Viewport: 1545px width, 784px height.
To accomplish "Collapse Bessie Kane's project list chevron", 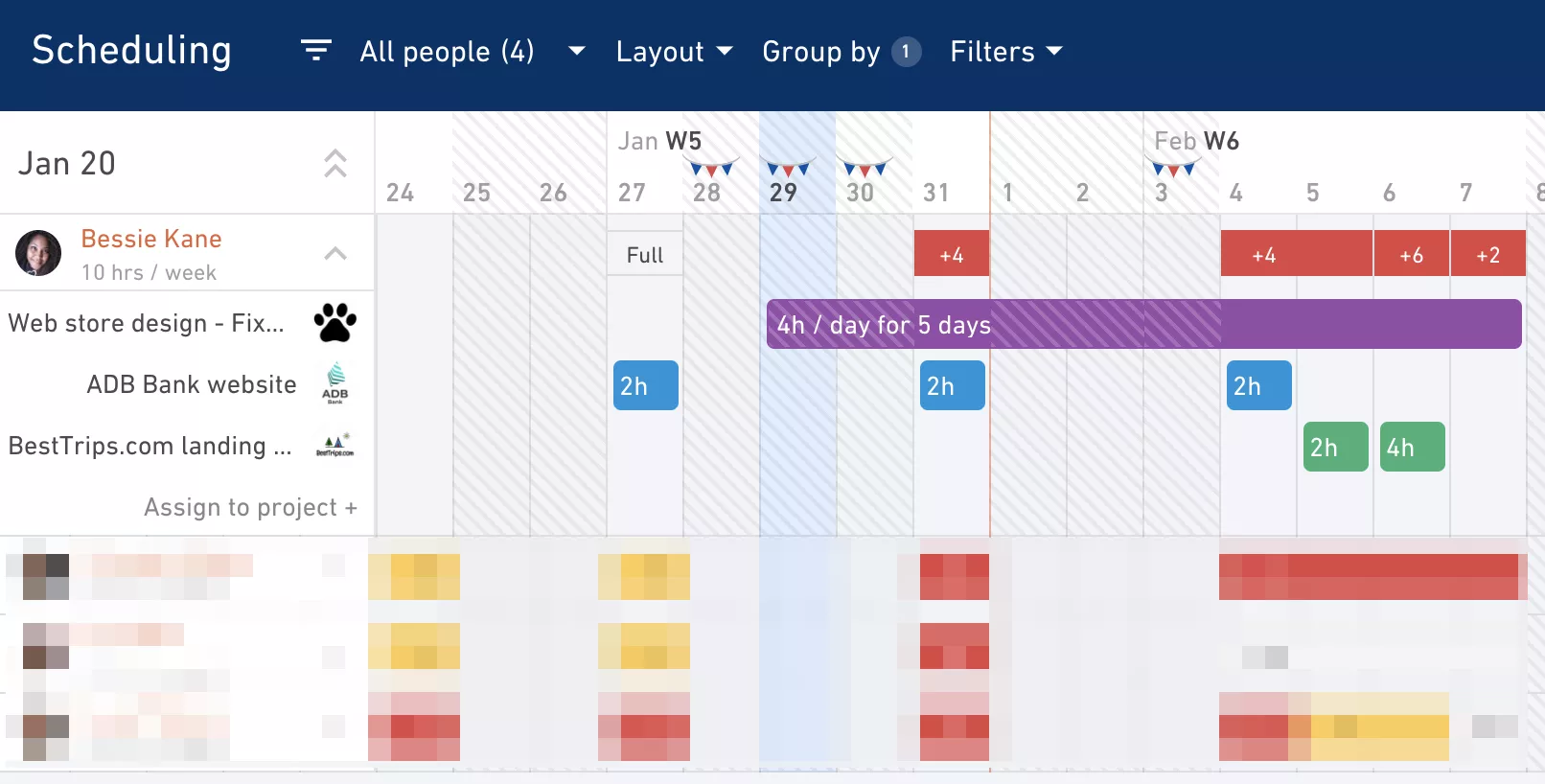I will [334, 253].
